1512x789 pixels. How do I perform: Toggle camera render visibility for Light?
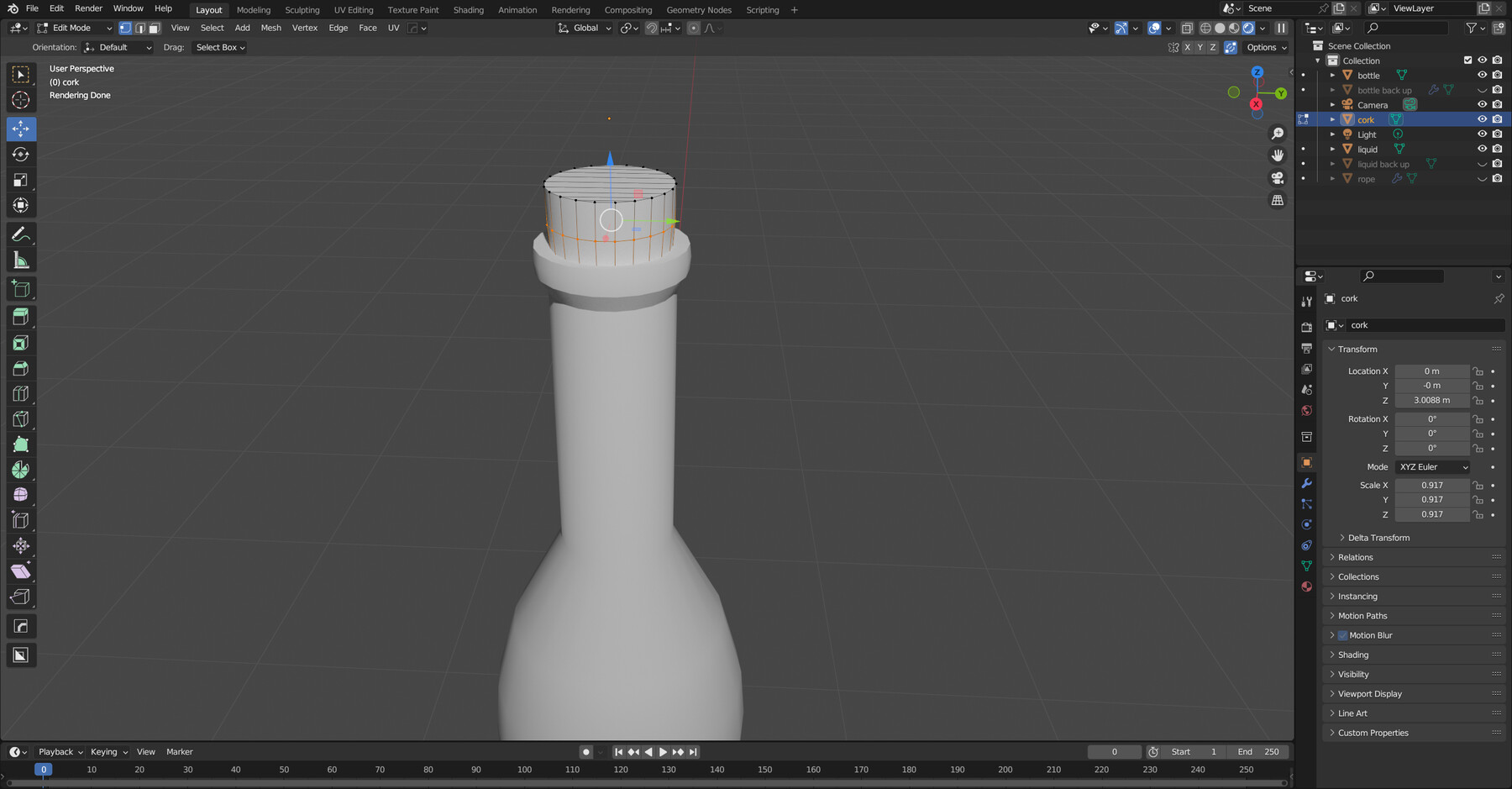(x=1498, y=134)
